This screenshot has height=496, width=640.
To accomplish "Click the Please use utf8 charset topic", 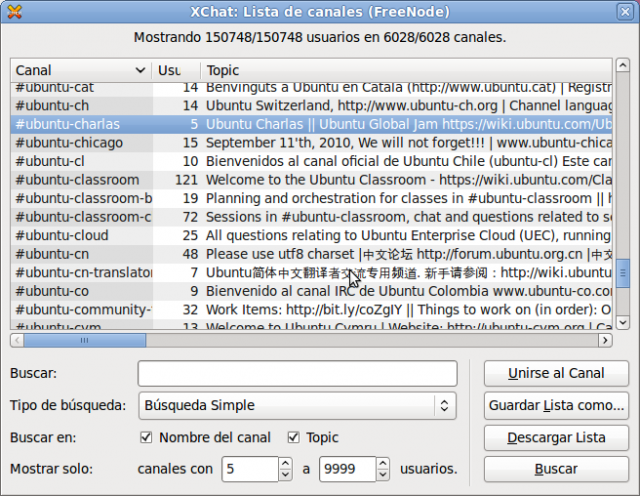I will pyautogui.click(x=409, y=254).
